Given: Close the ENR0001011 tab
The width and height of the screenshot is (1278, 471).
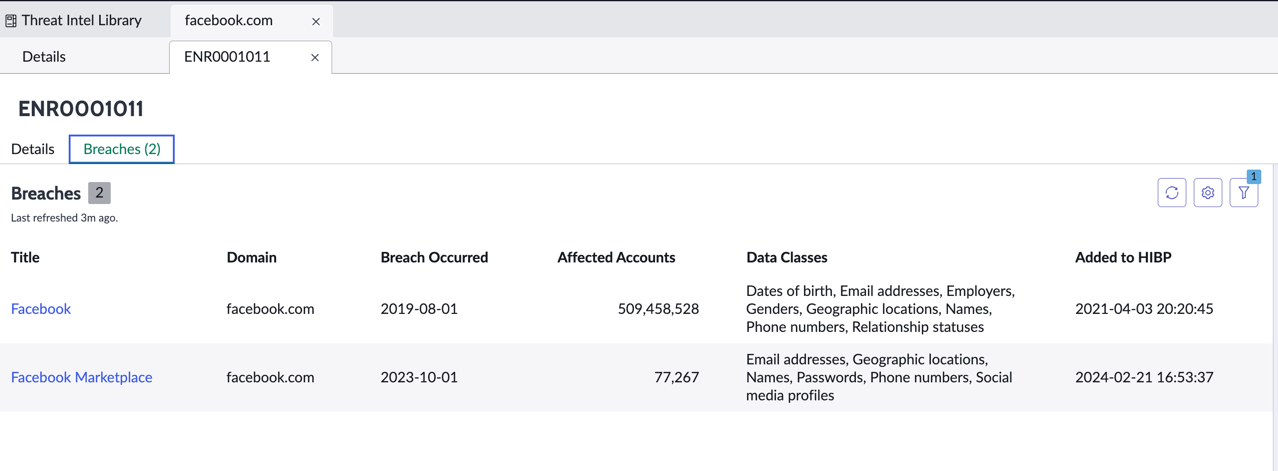Looking at the screenshot, I should (315, 58).
